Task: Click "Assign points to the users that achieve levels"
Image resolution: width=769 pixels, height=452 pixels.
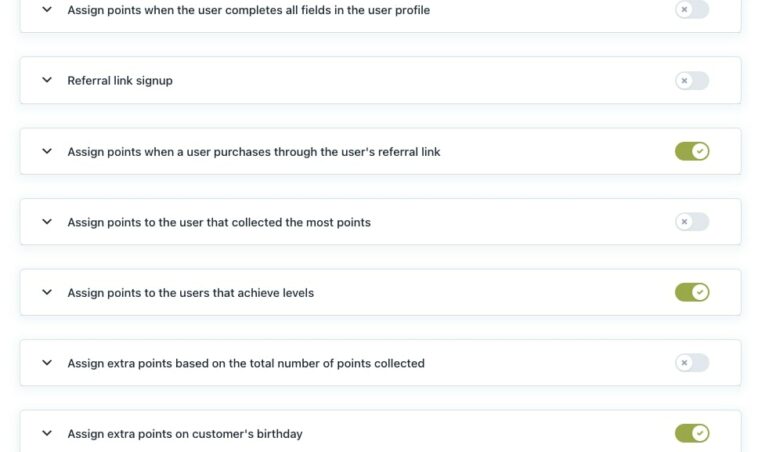Action: click(x=190, y=293)
